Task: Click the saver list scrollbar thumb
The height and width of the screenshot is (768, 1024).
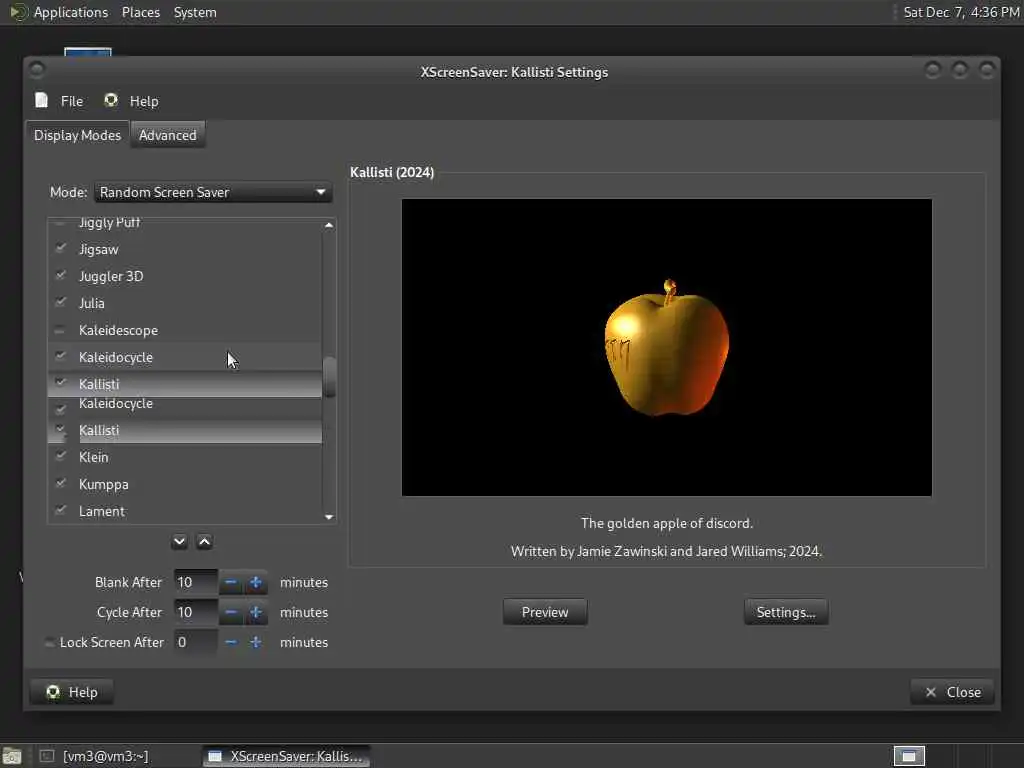Action: [x=330, y=377]
